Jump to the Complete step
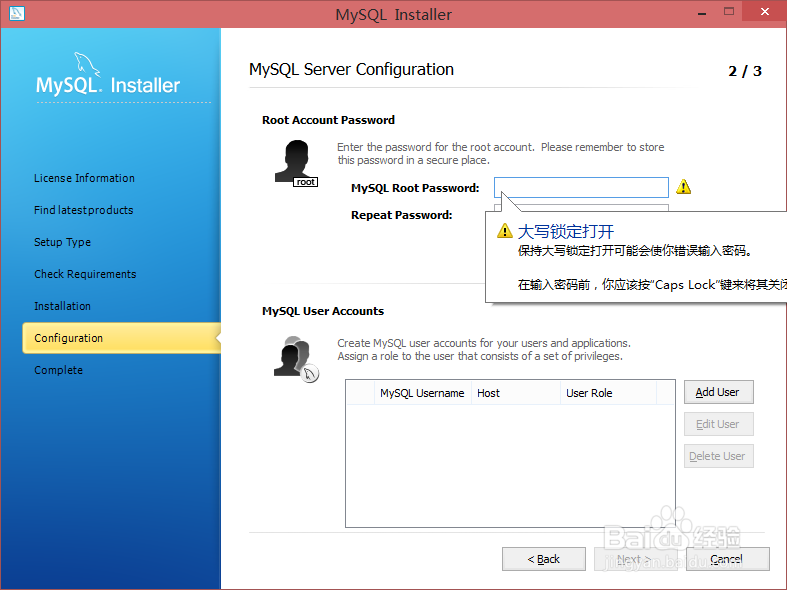Image resolution: width=787 pixels, height=590 pixels. pyautogui.click(x=59, y=370)
